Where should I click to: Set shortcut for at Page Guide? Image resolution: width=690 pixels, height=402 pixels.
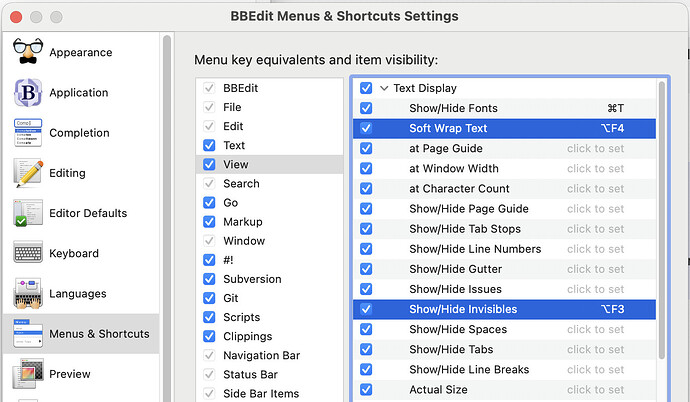pos(595,149)
